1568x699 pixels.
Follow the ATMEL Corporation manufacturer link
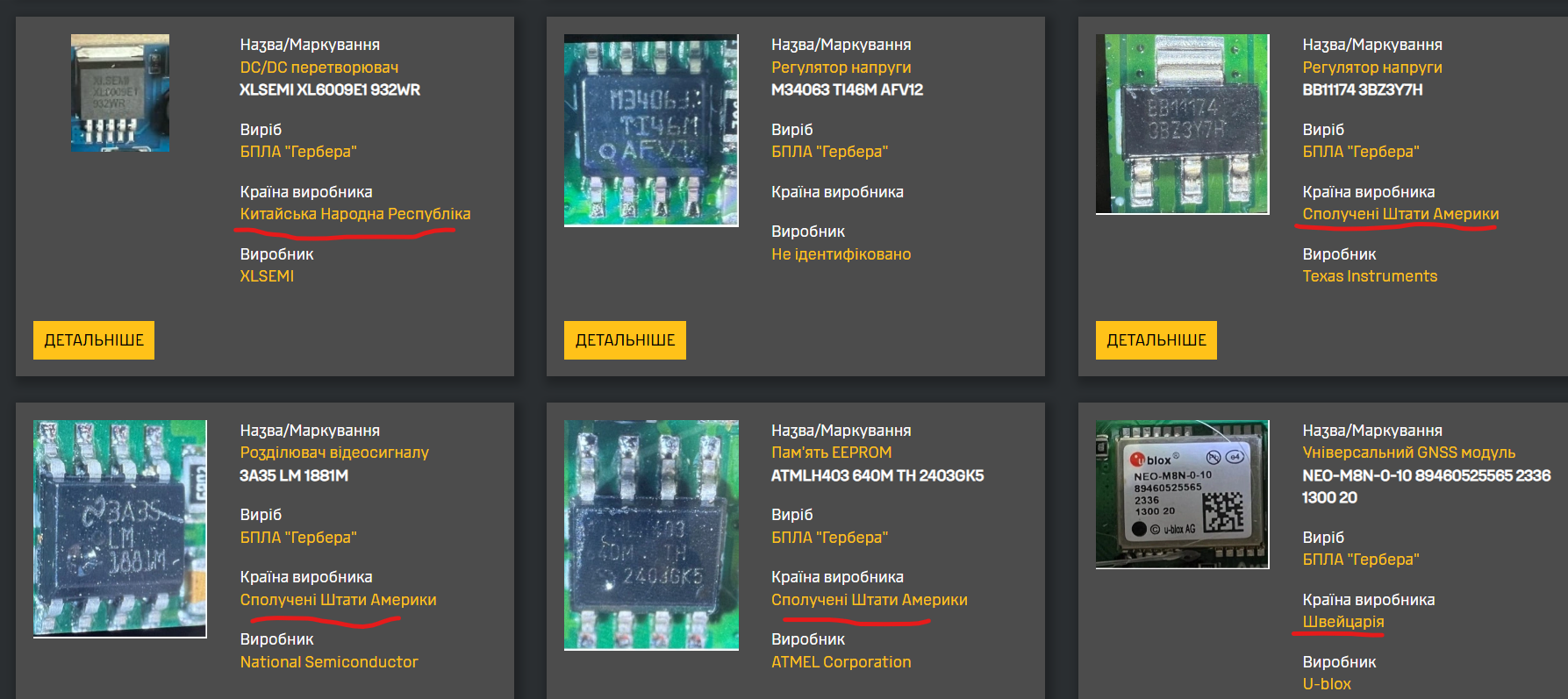(x=841, y=662)
